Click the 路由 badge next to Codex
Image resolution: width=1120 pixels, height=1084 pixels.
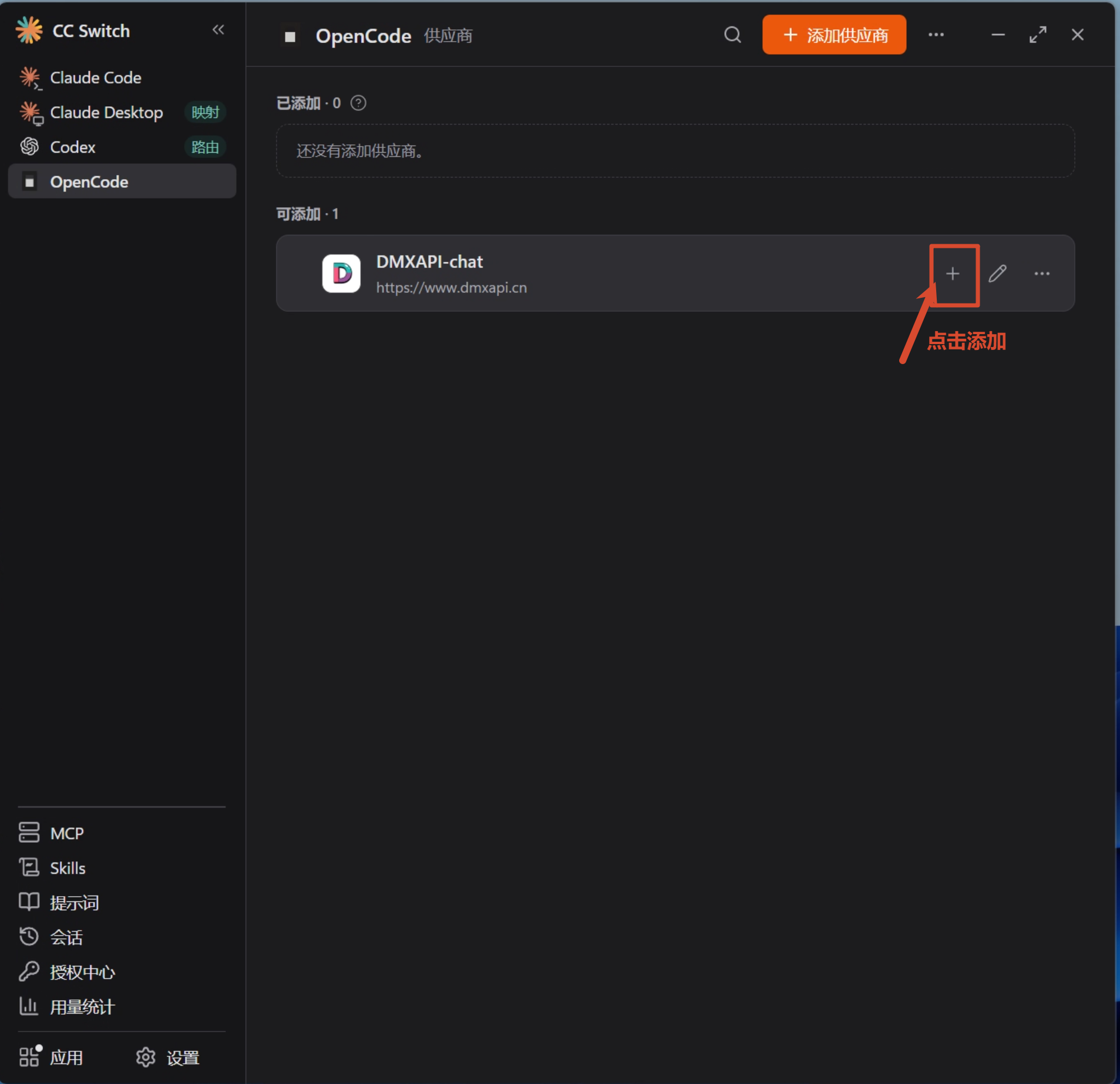tap(206, 147)
